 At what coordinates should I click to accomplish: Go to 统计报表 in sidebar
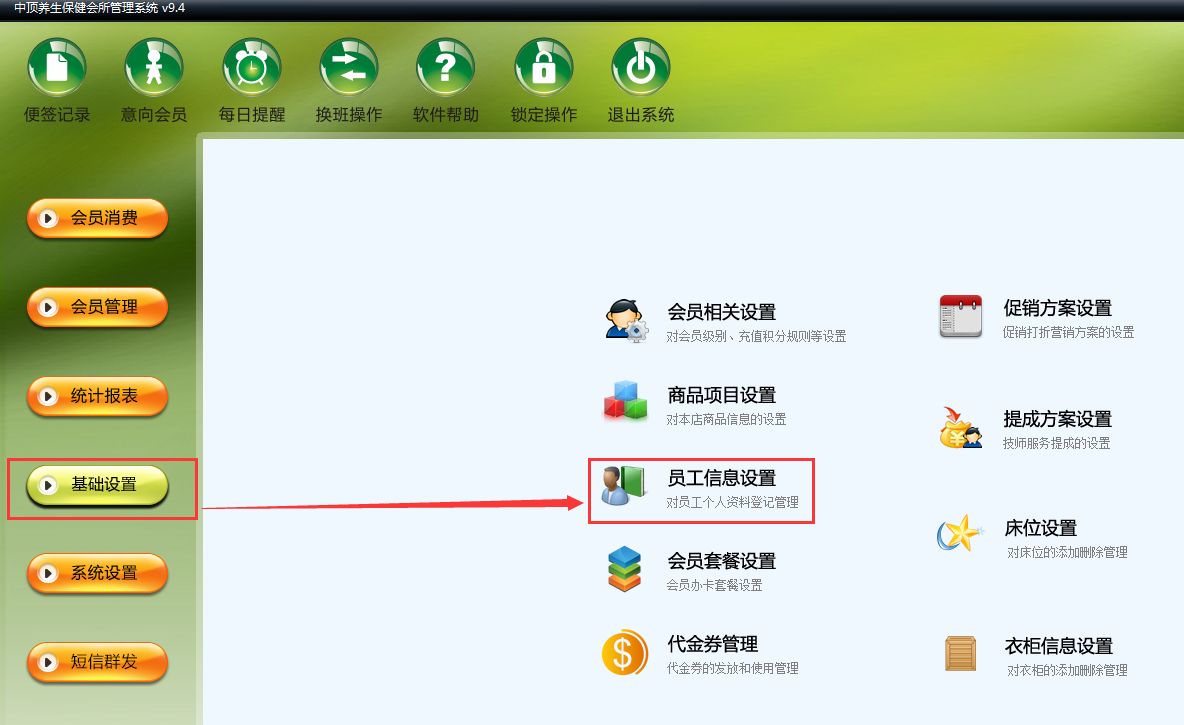coord(97,396)
